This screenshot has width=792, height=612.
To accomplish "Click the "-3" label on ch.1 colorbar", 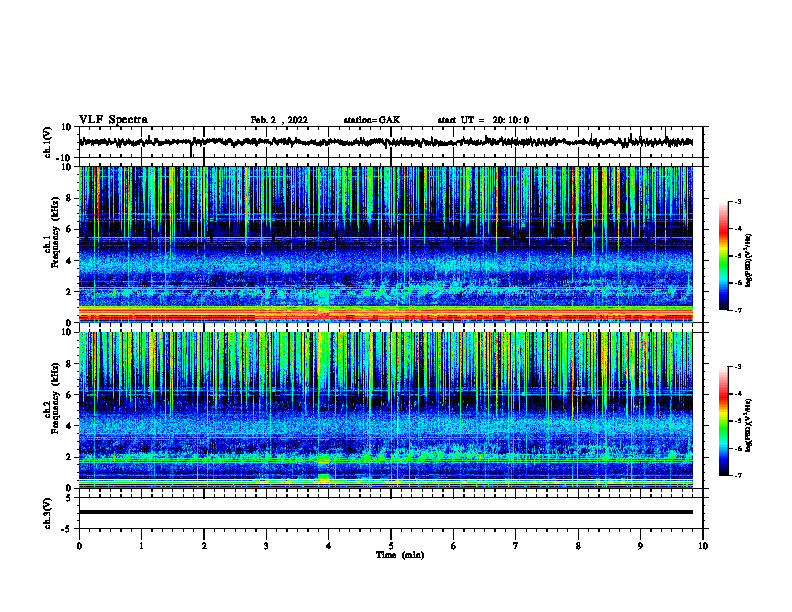I will [x=738, y=201].
